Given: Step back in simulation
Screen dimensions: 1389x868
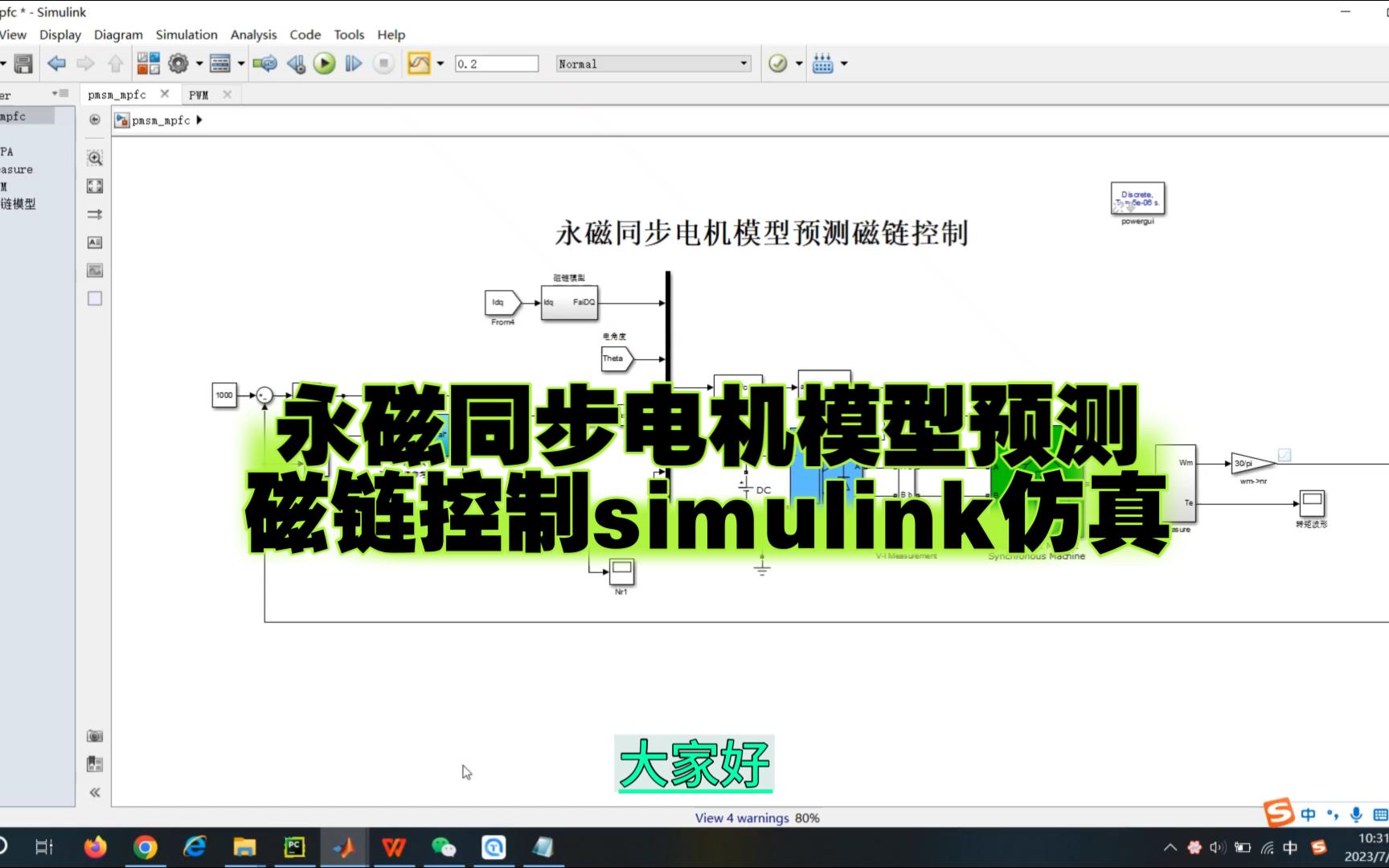Looking at the screenshot, I should (296, 63).
